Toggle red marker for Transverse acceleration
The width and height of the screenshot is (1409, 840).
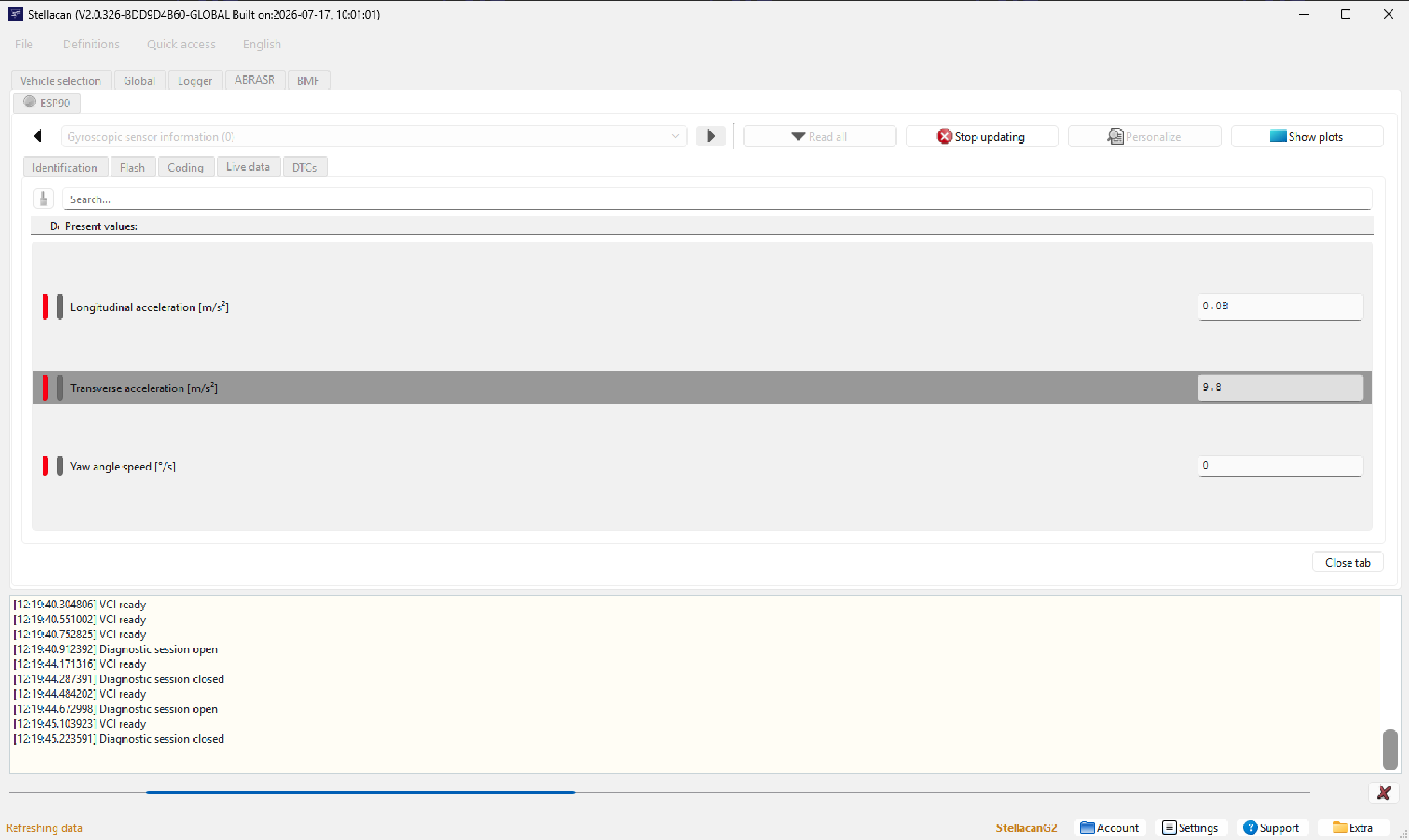[x=45, y=388]
